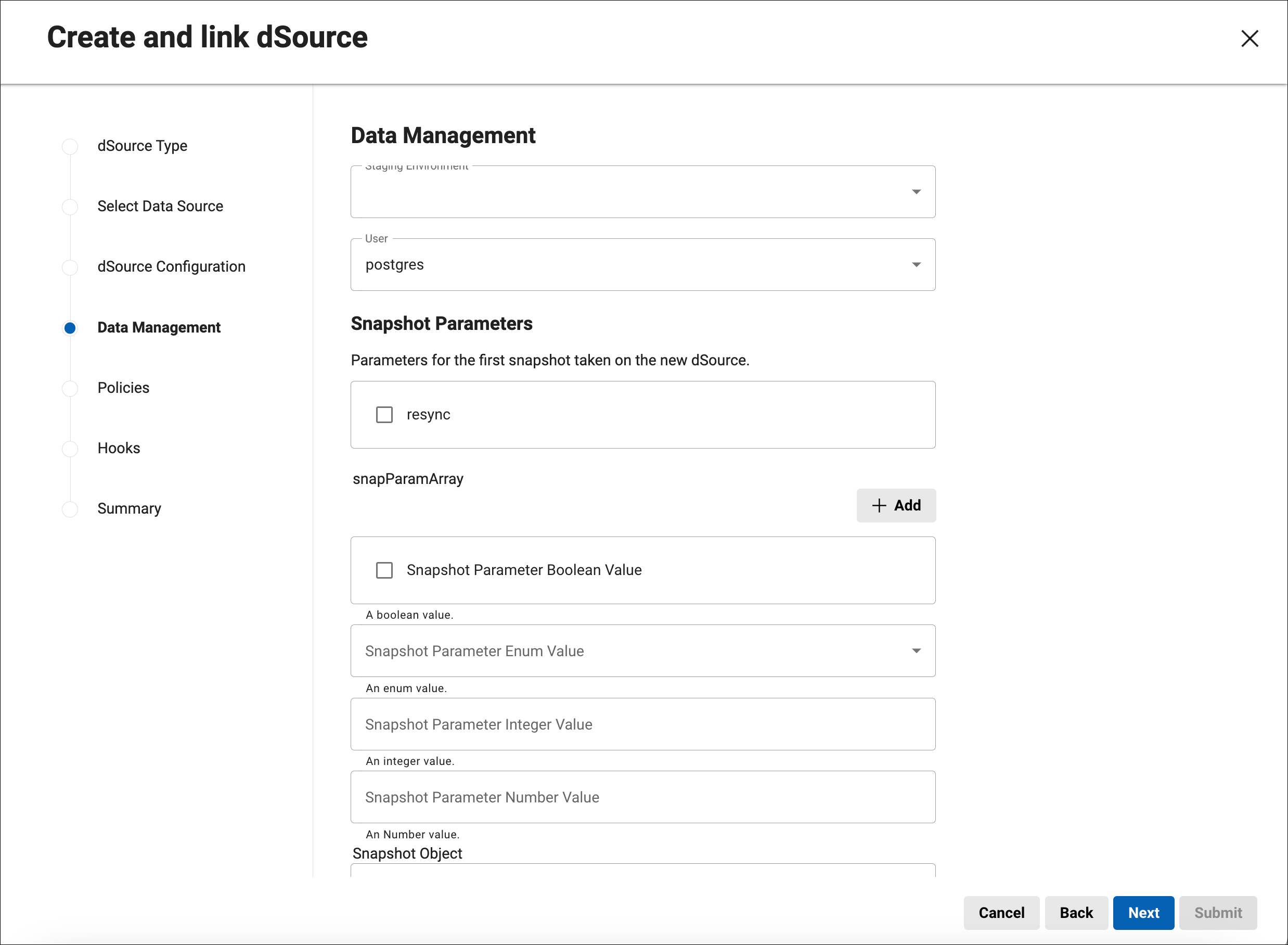Image resolution: width=1288 pixels, height=945 pixels.
Task: Click the Back button
Action: tap(1075, 912)
